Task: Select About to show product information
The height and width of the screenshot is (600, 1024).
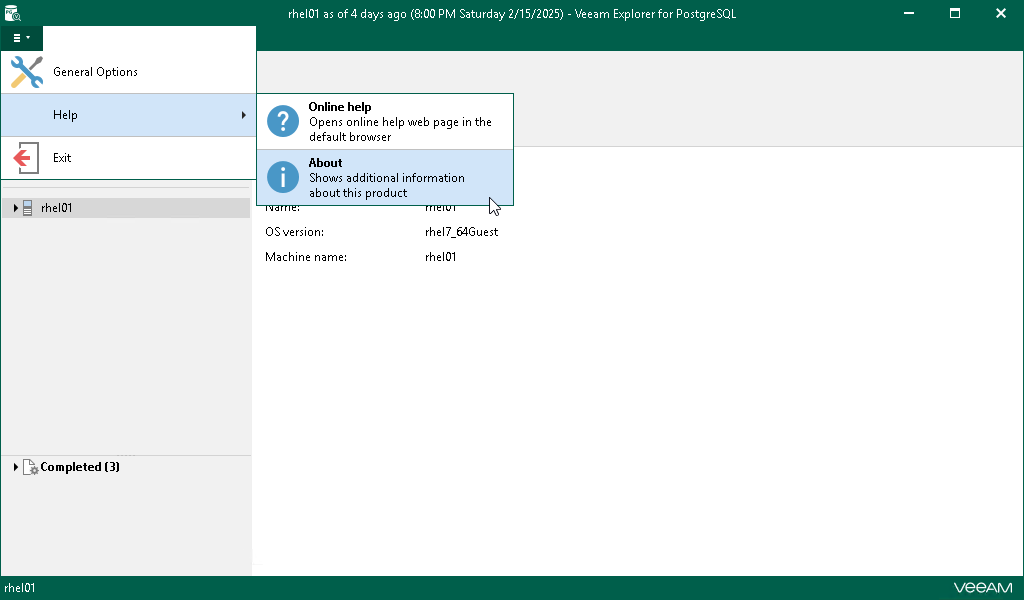Action: (x=385, y=178)
